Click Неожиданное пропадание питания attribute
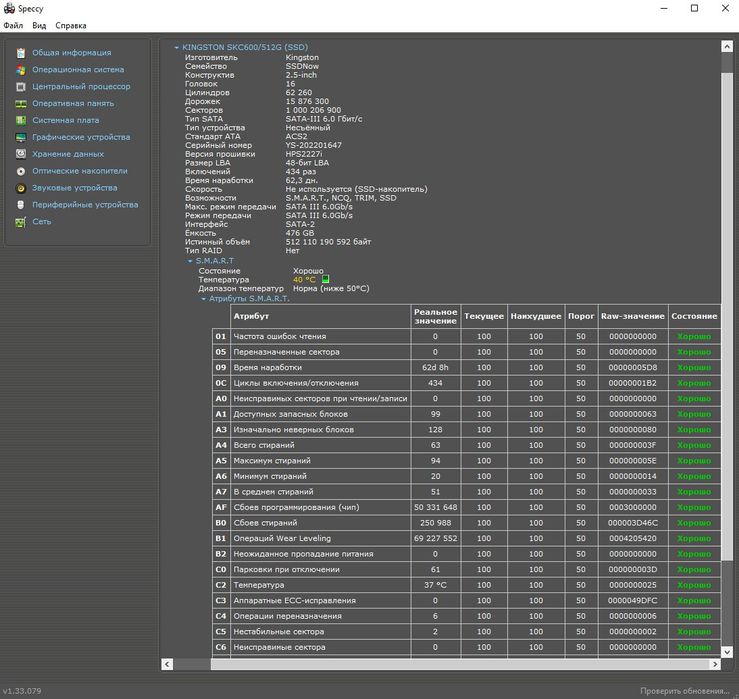 303,554
